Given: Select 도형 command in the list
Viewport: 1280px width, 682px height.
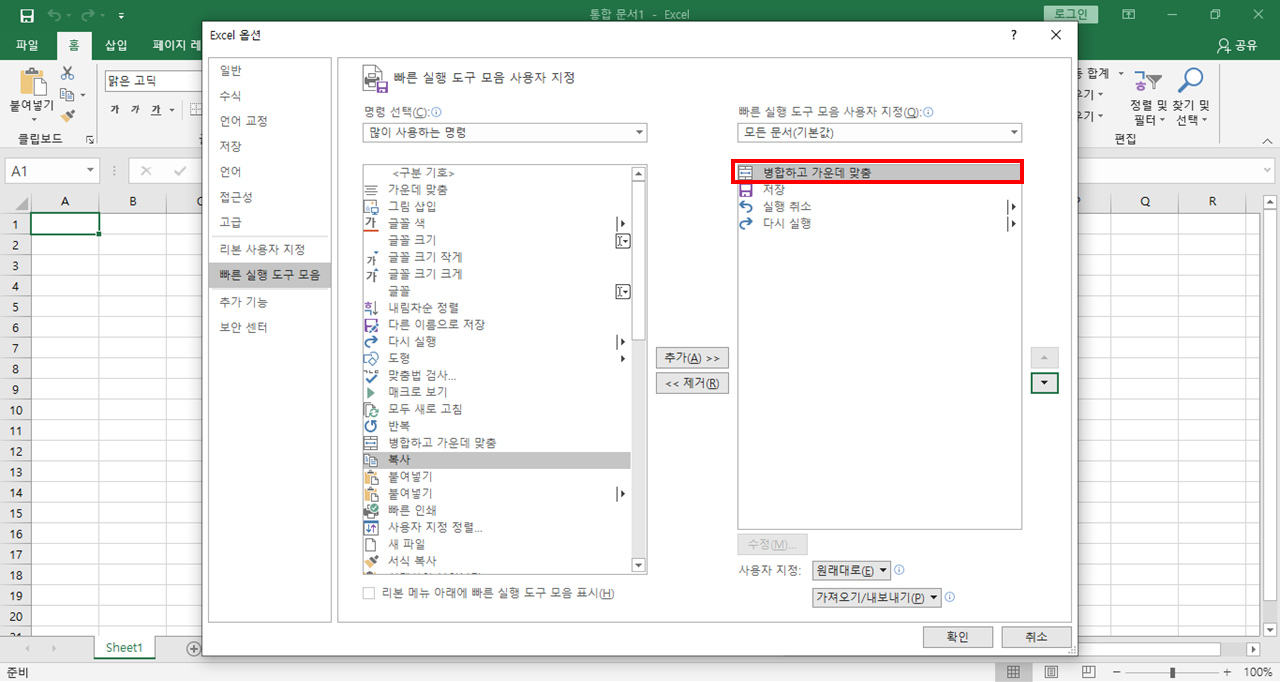Looking at the screenshot, I should click(496, 359).
